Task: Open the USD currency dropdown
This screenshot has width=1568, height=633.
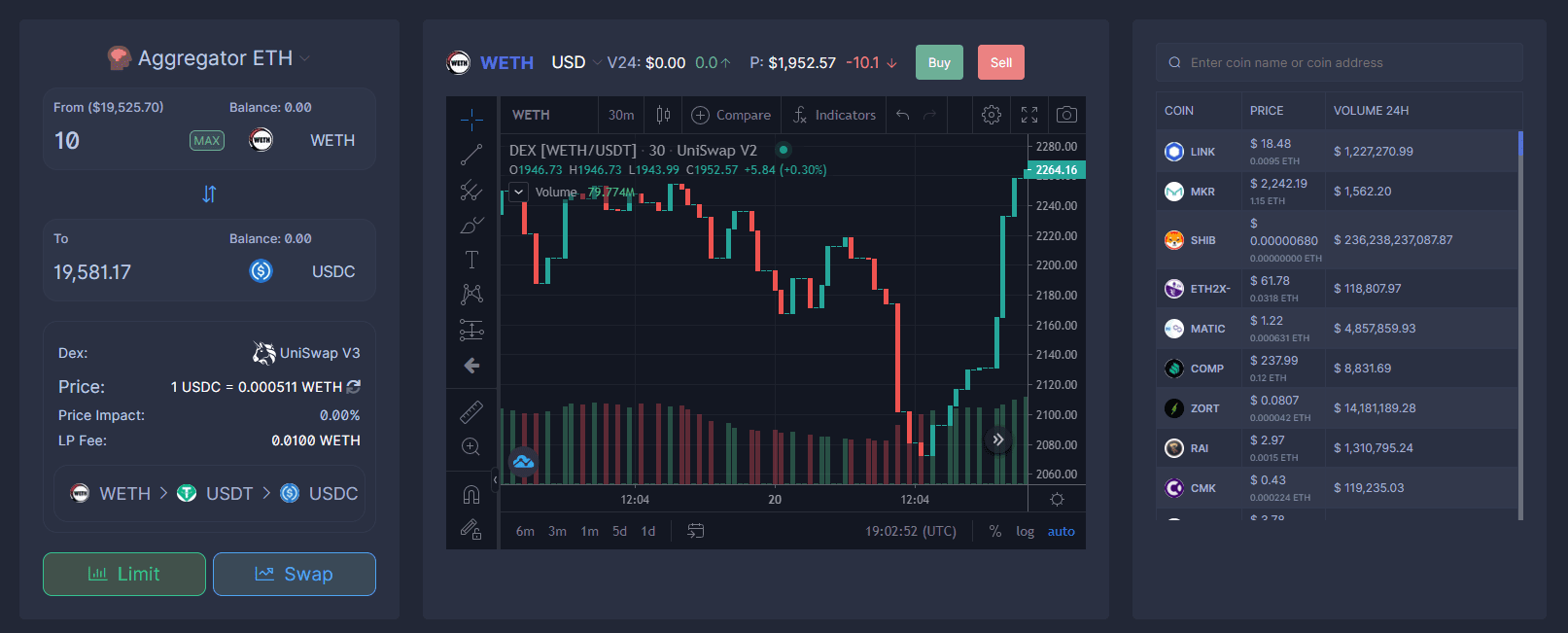Action: [576, 62]
